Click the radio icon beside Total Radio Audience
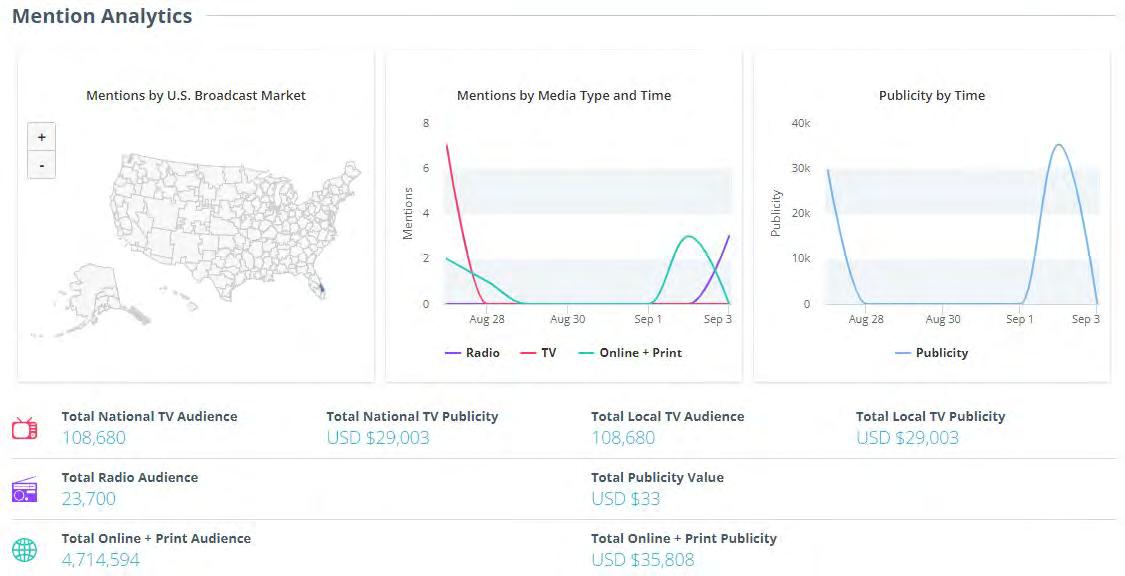This screenshot has width=1125, height=576. [25, 490]
